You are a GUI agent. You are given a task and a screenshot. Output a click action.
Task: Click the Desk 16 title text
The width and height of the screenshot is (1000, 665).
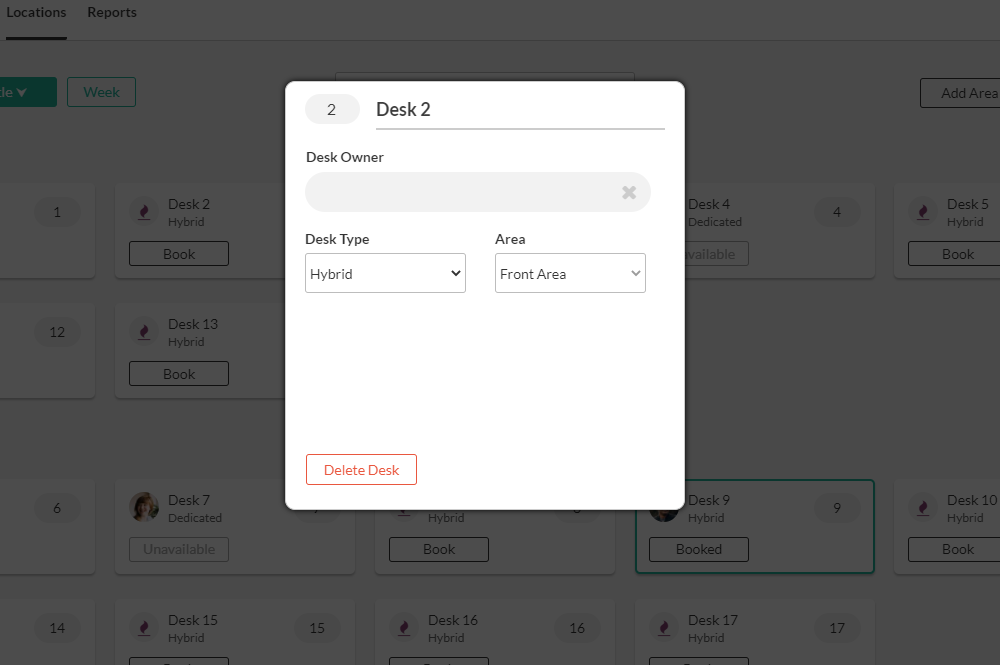click(453, 620)
